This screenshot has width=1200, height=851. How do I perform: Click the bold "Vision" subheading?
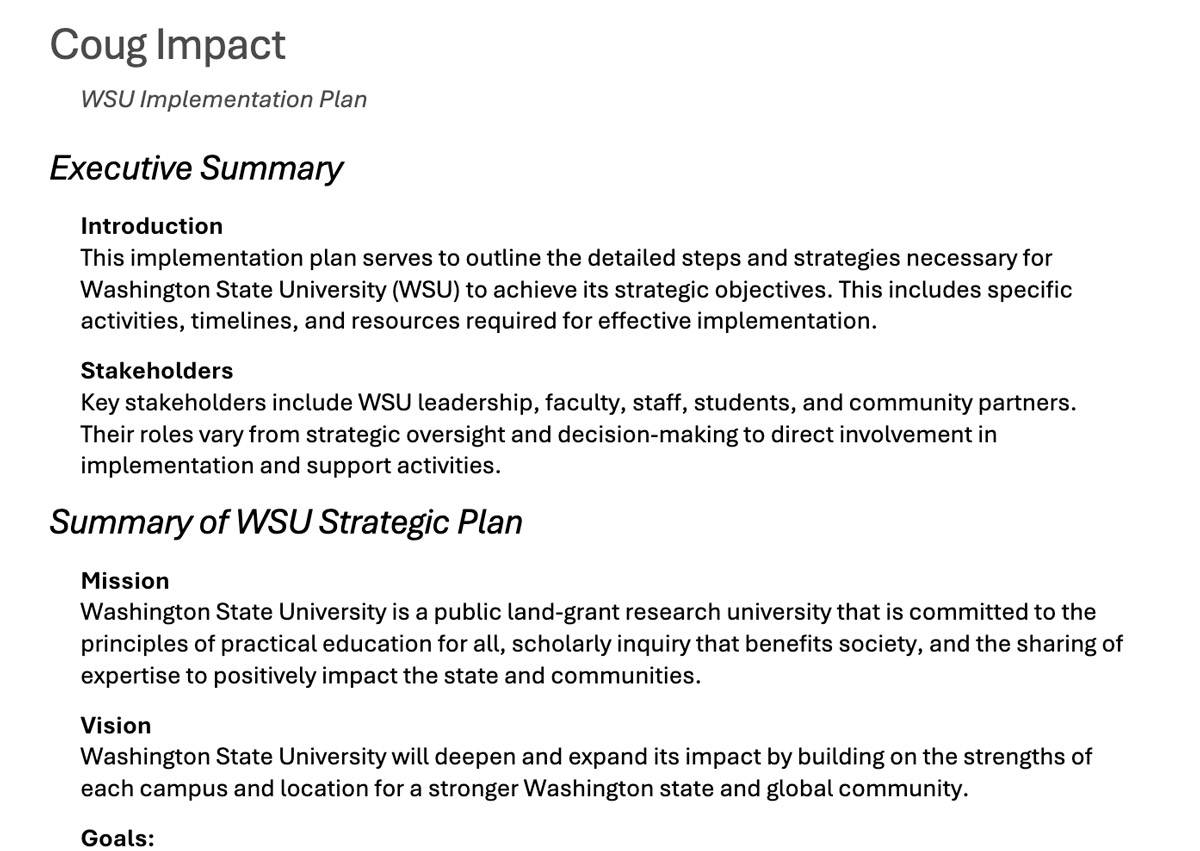tap(116, 726)
